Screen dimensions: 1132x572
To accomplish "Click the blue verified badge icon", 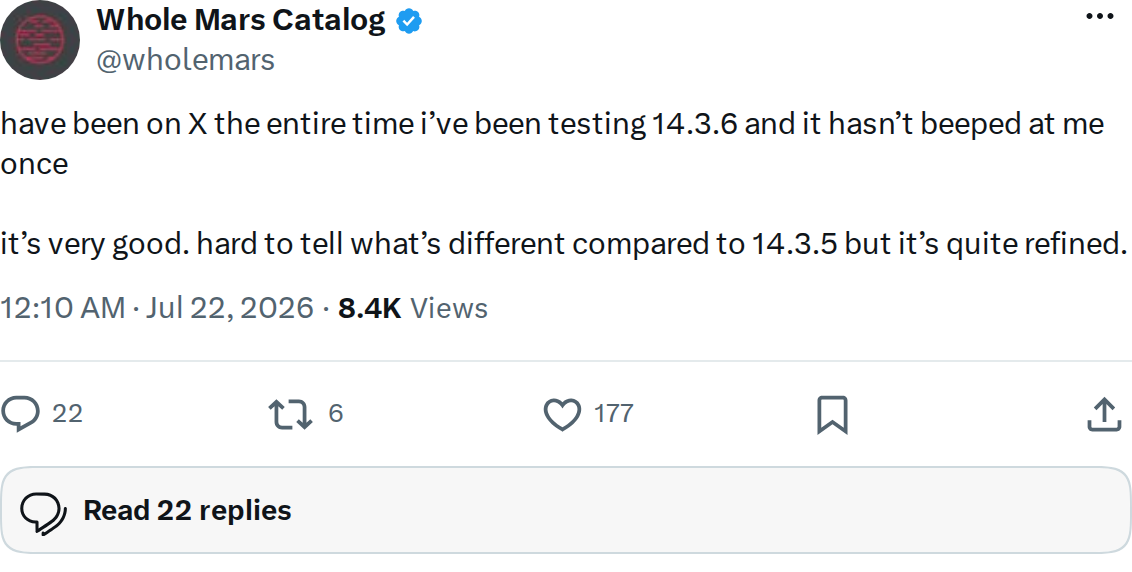I will (409, 22).
